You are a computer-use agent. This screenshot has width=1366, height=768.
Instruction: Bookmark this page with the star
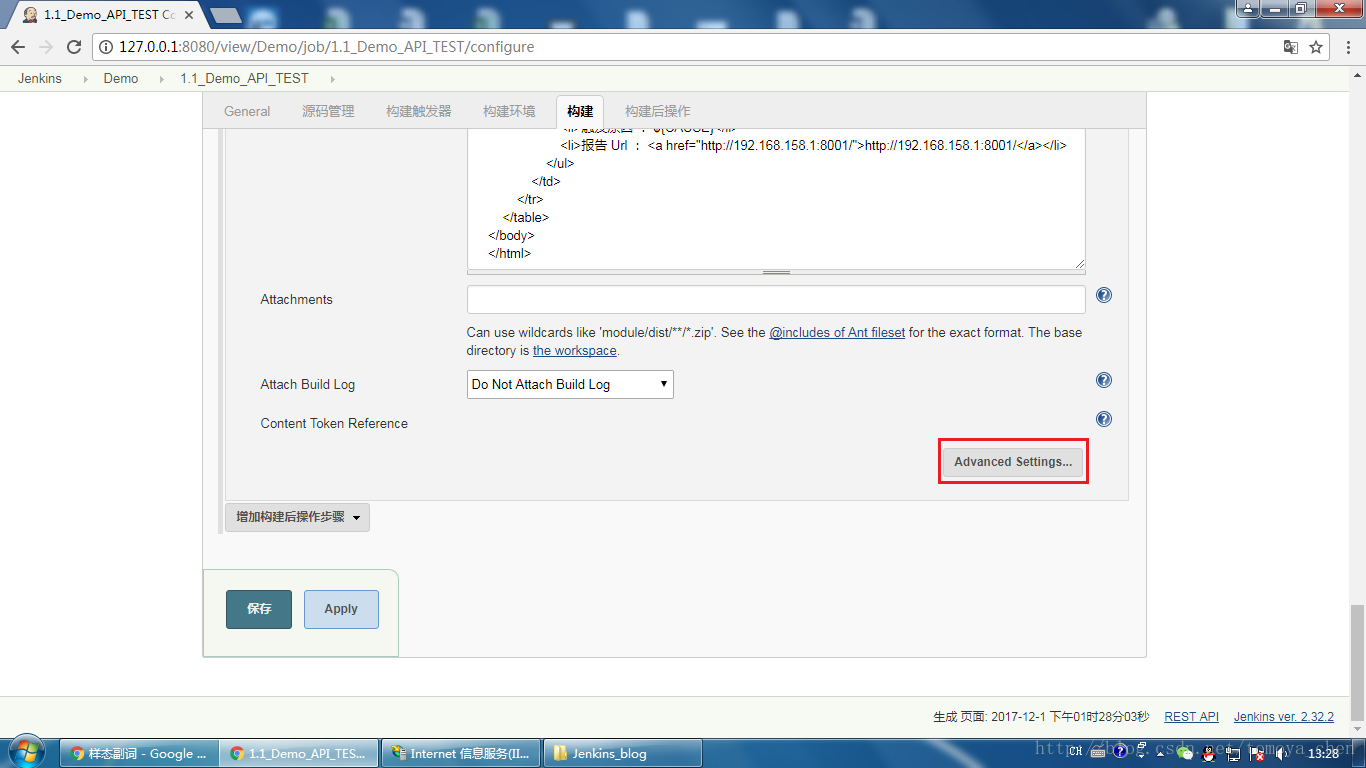pos(1316,47)
